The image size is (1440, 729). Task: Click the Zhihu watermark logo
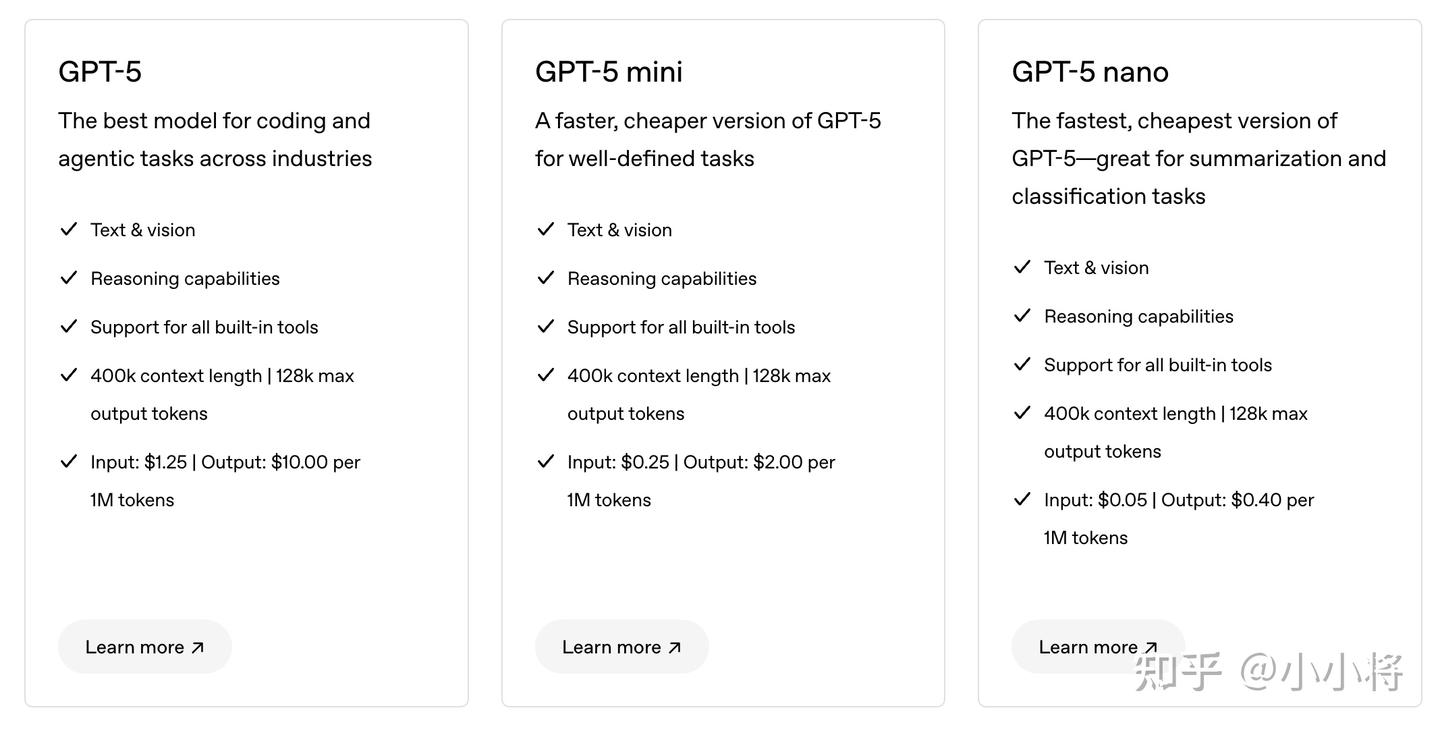(1178, 672)
